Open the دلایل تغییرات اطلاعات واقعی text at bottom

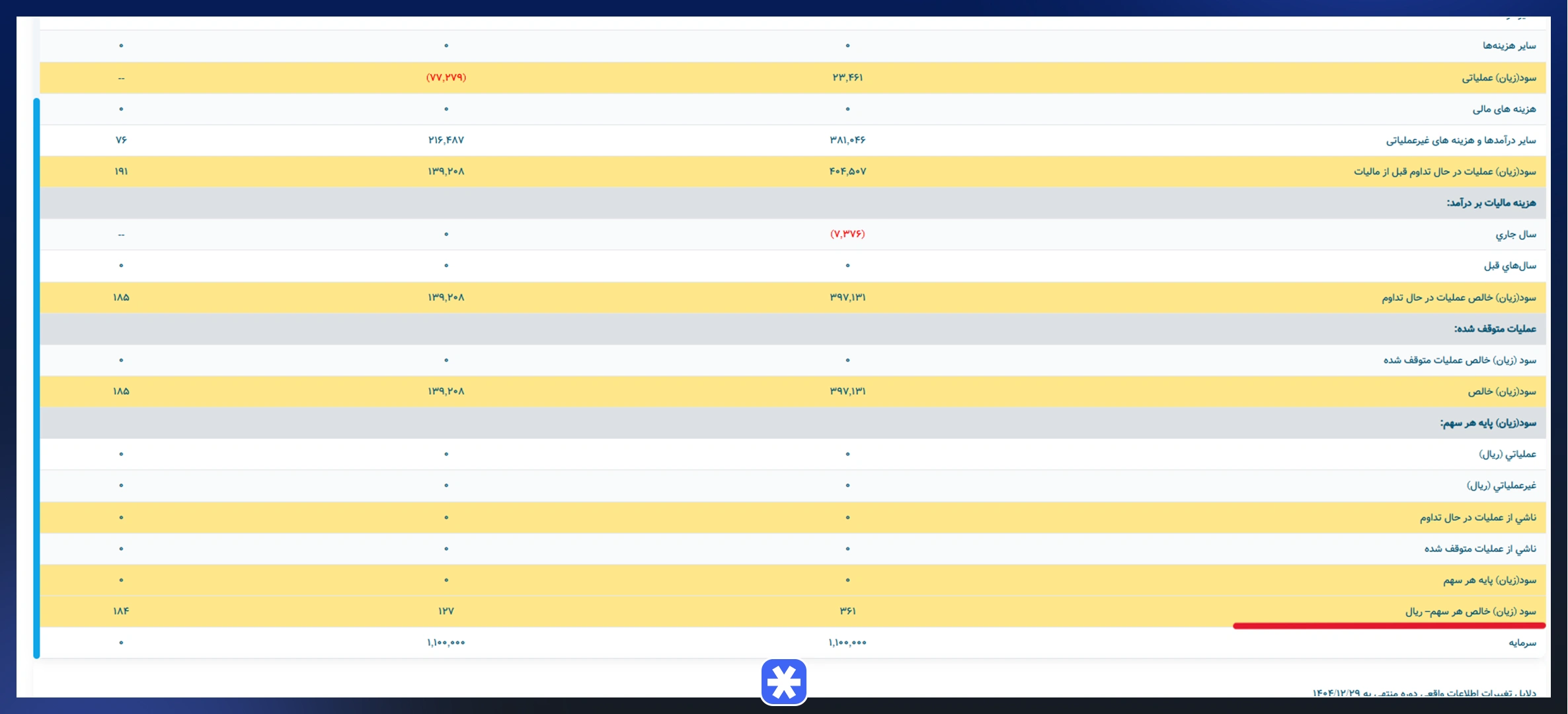click(x=1425, y=693)
